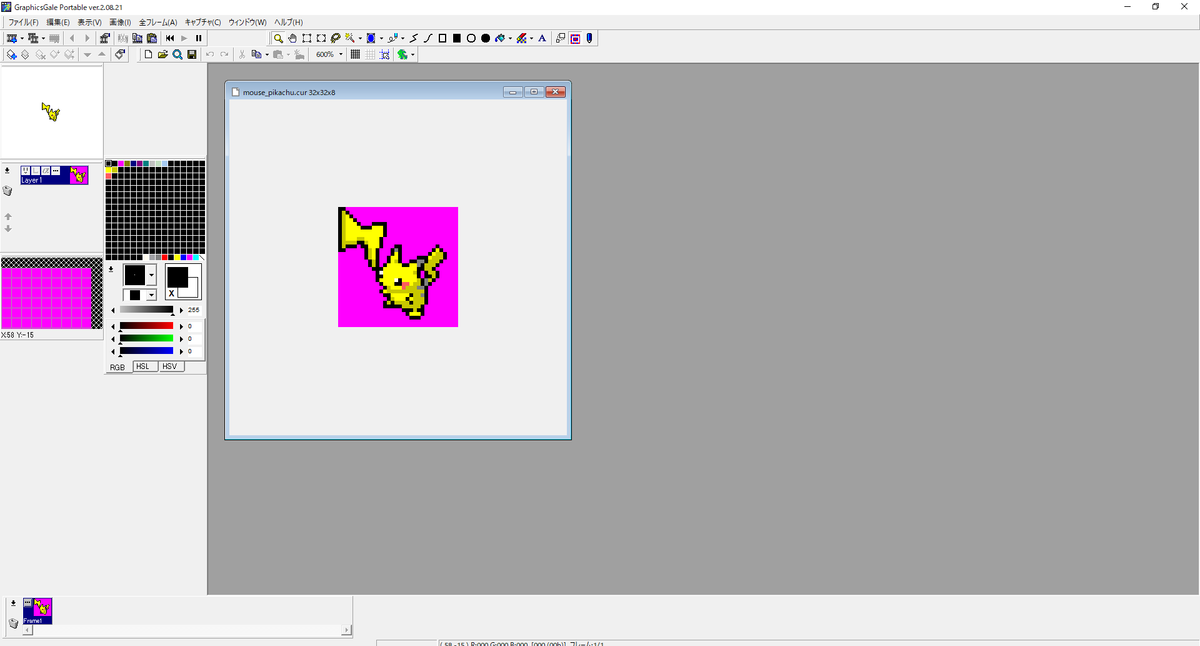Select the filled ellipse drawing tool

click(485, 38)
